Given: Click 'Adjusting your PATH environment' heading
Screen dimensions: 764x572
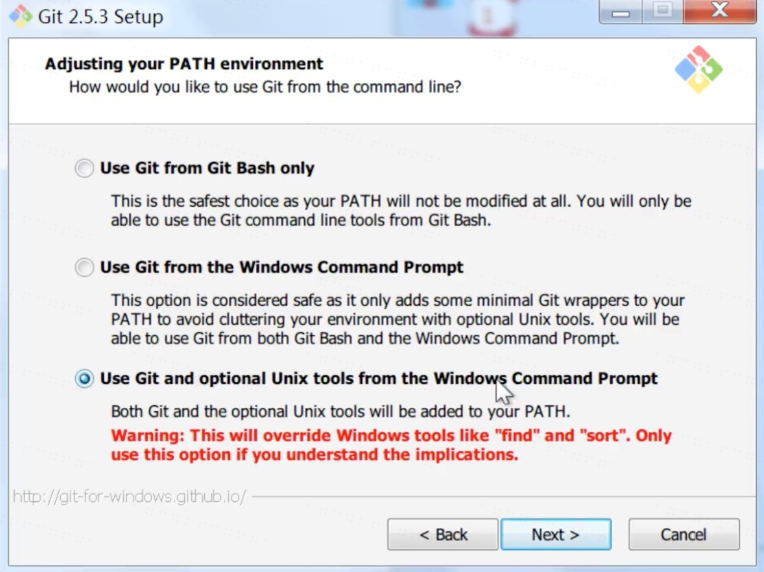Looking at the screenshot, I should click(184, 64).
